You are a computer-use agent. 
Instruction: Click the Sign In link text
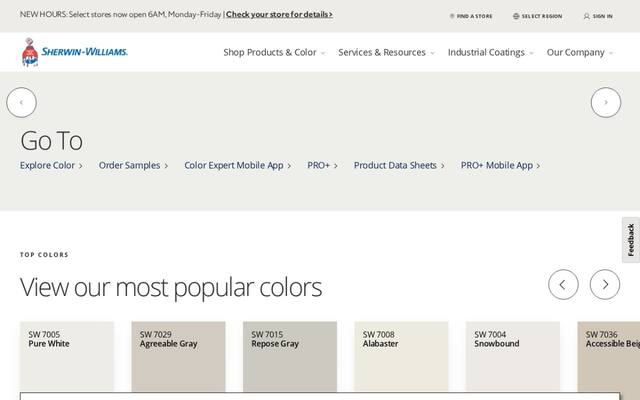click(x=602, y=16)
